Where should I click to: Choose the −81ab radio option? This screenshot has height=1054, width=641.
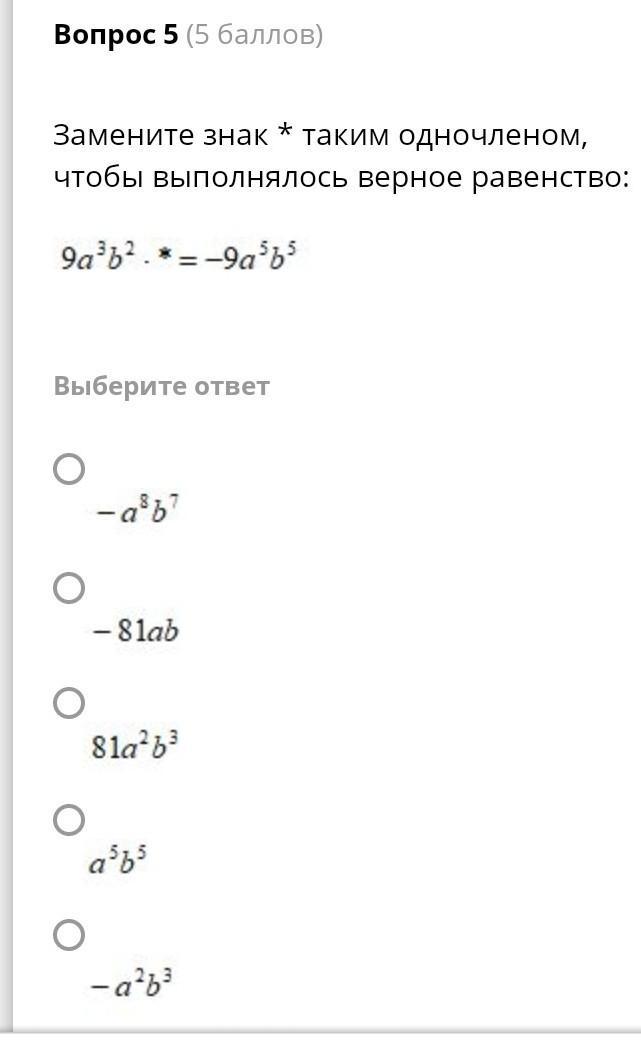(x=69, y=587)
